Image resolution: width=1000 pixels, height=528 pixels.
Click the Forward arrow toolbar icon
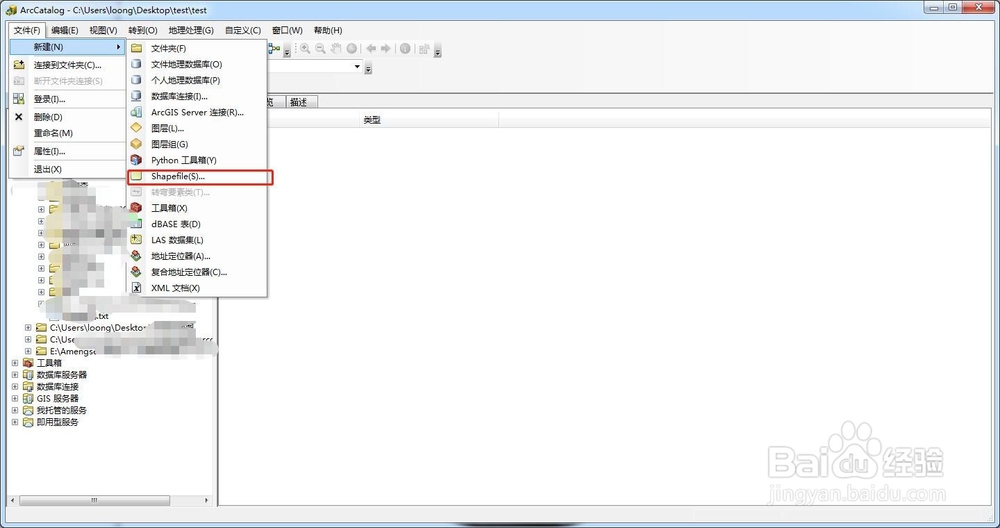(386, 48)
